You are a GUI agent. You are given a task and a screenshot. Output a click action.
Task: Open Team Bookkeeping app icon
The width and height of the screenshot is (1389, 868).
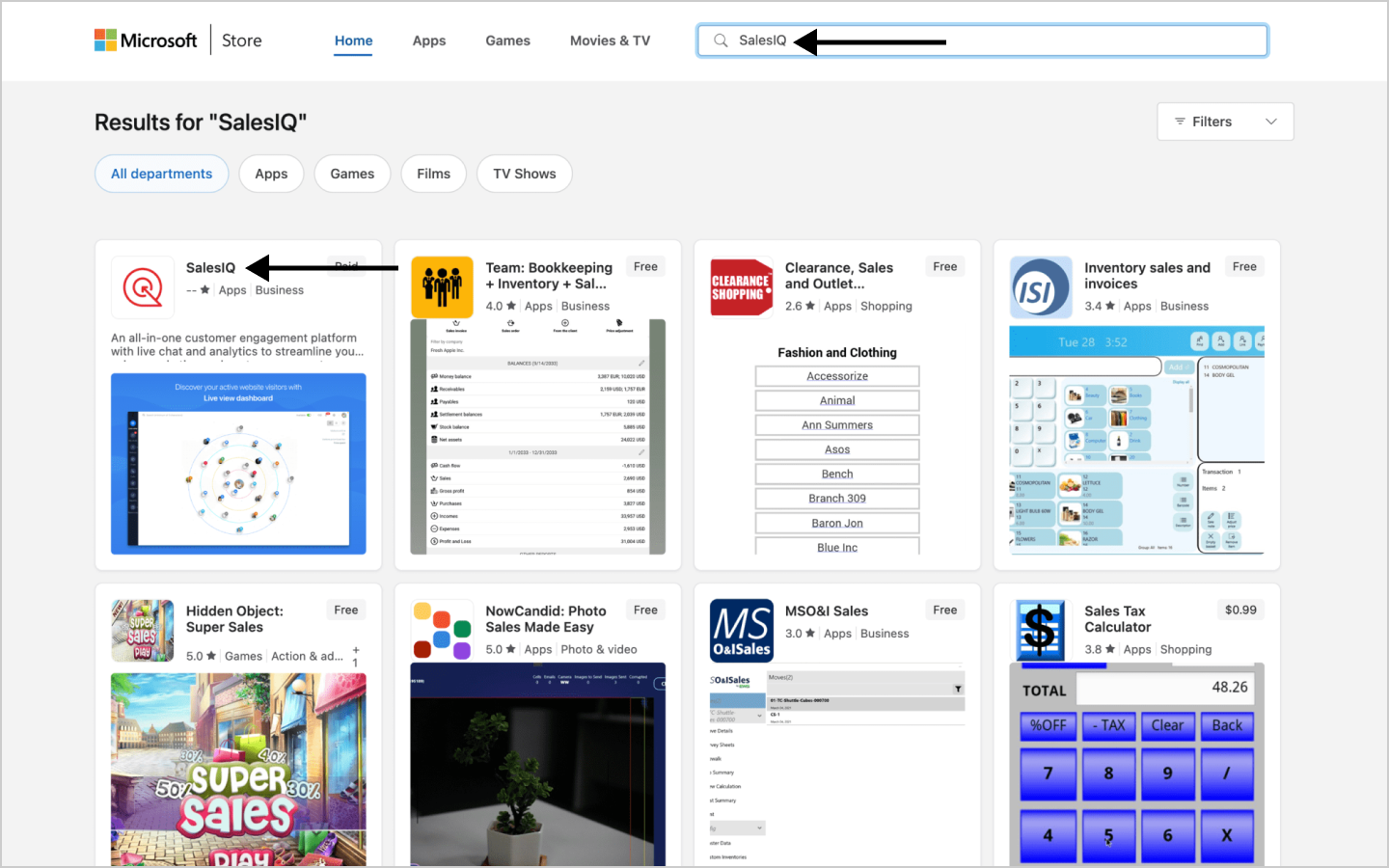(442, 287)
